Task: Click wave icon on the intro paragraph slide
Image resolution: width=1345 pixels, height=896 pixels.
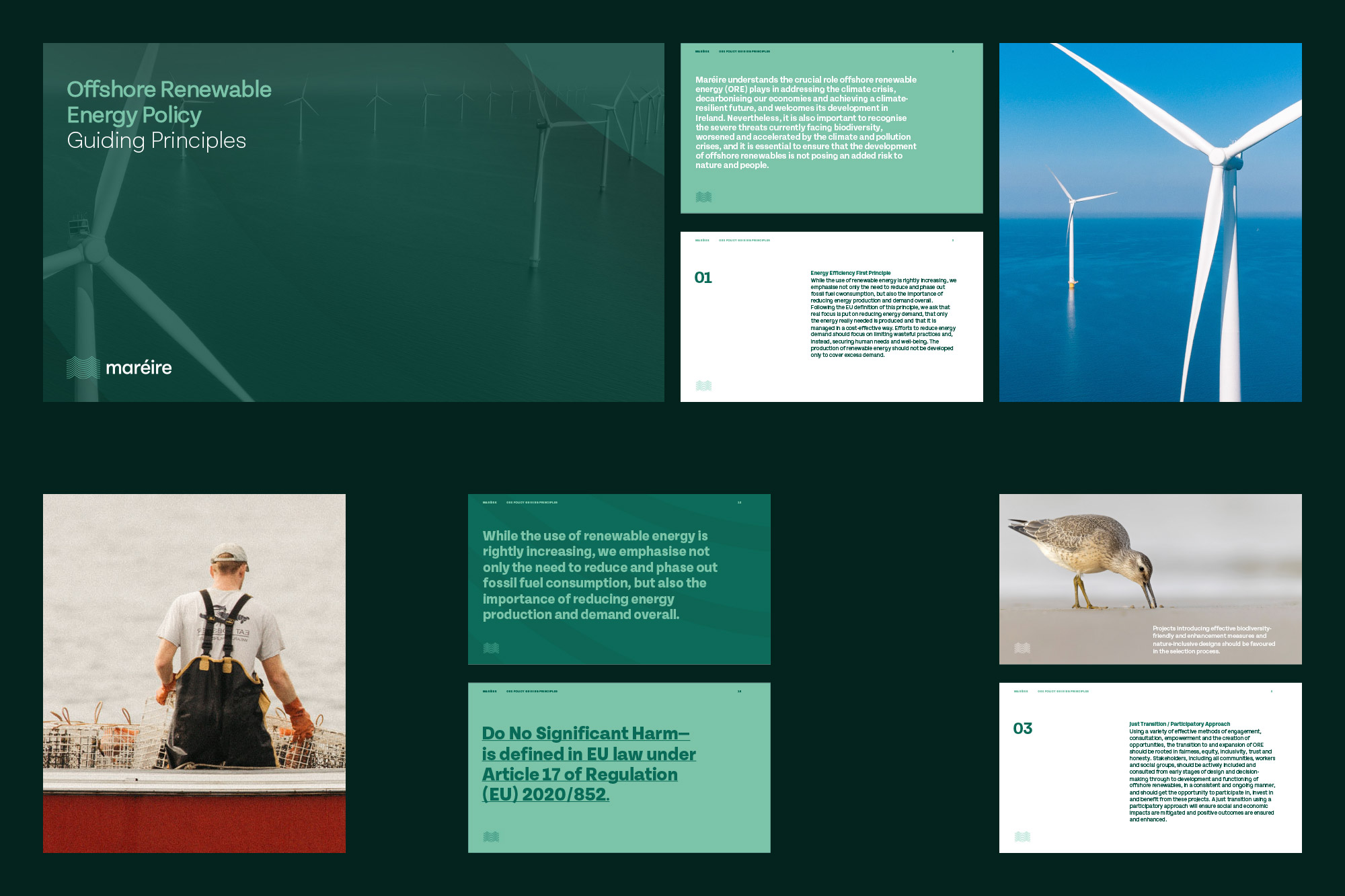Action: click(703, 197)
